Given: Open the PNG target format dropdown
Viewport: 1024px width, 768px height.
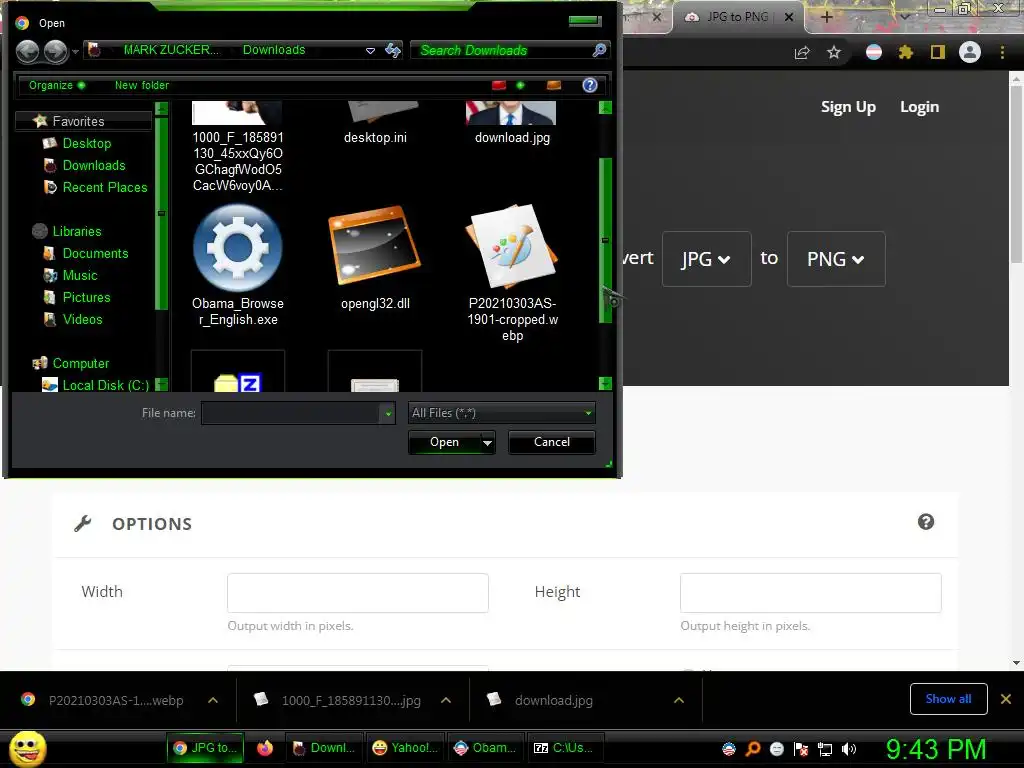Looking at the screenshot, I should coord(836,259).
